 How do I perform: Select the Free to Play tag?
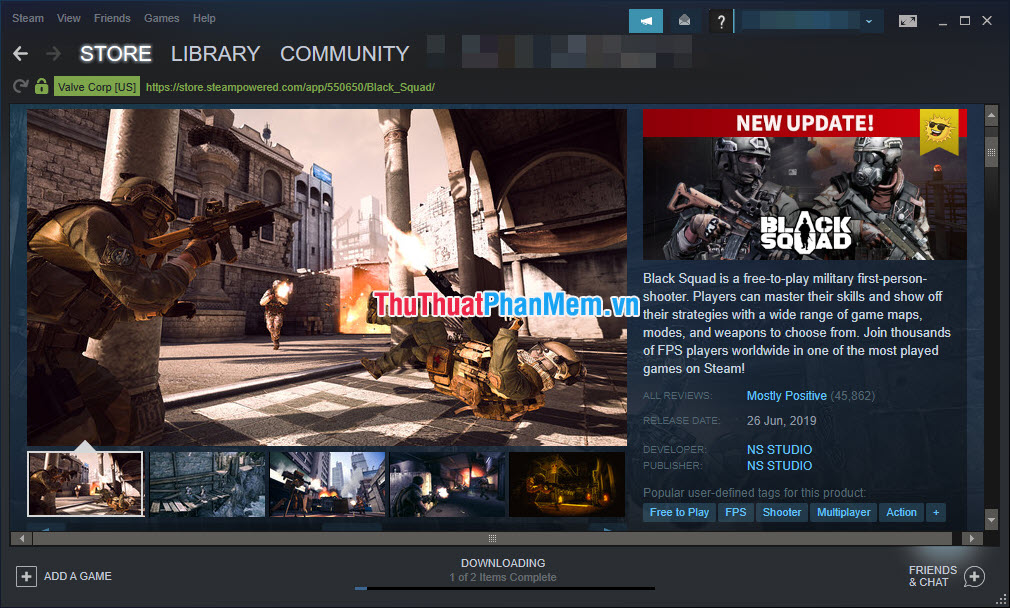pos(679,512)
